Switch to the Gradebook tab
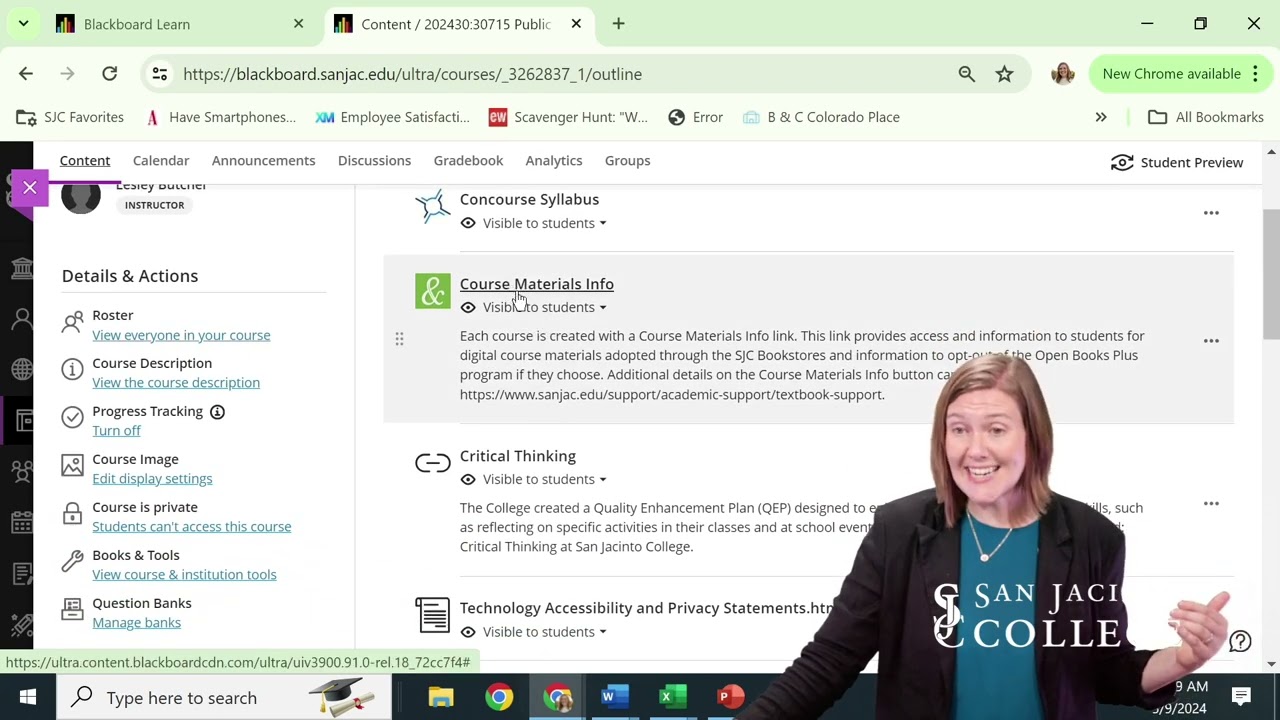The image size is (1280, 720). [468, 160]
